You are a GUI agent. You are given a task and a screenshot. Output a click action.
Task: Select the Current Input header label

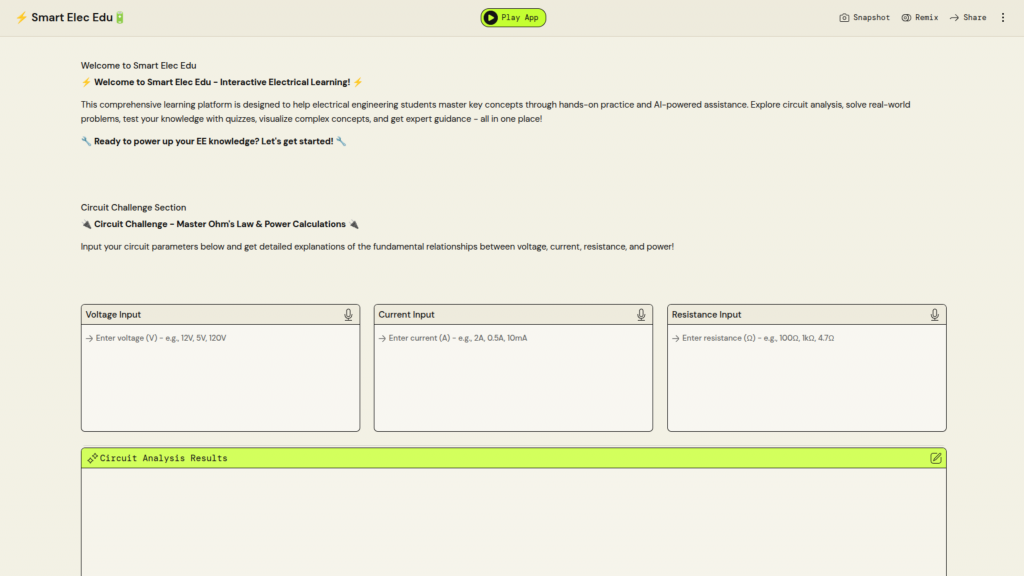(406, 315)
